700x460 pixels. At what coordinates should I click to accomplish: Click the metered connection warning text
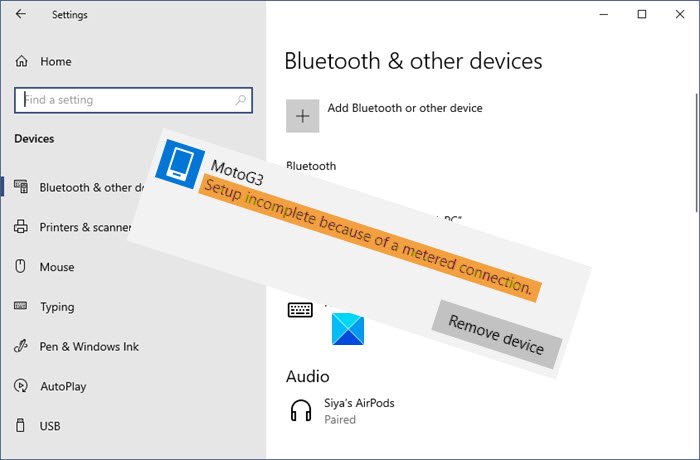click(370, 238)
